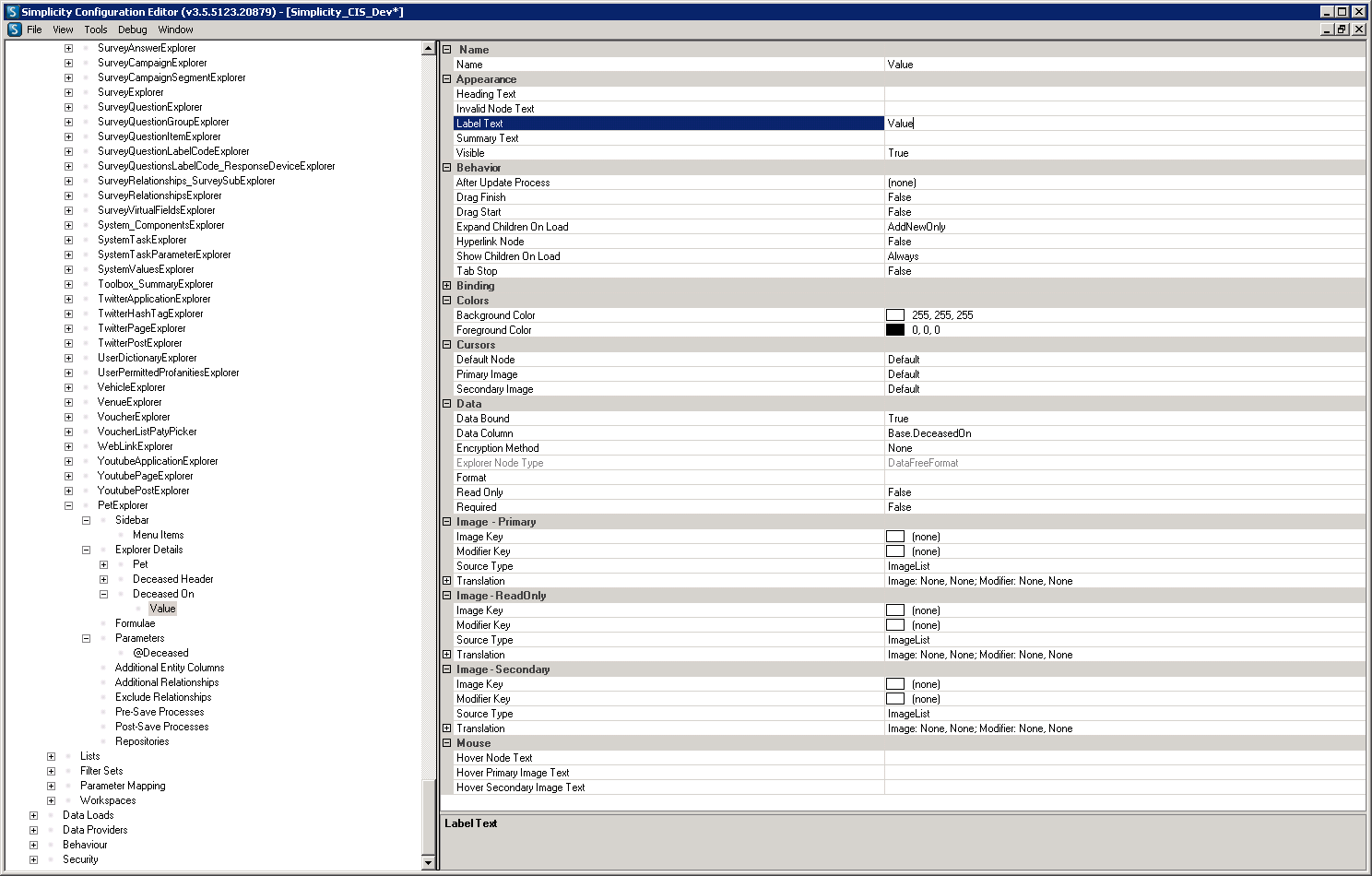Collapse the Behavior property category

pyautogui.click(x=447, y=168)
